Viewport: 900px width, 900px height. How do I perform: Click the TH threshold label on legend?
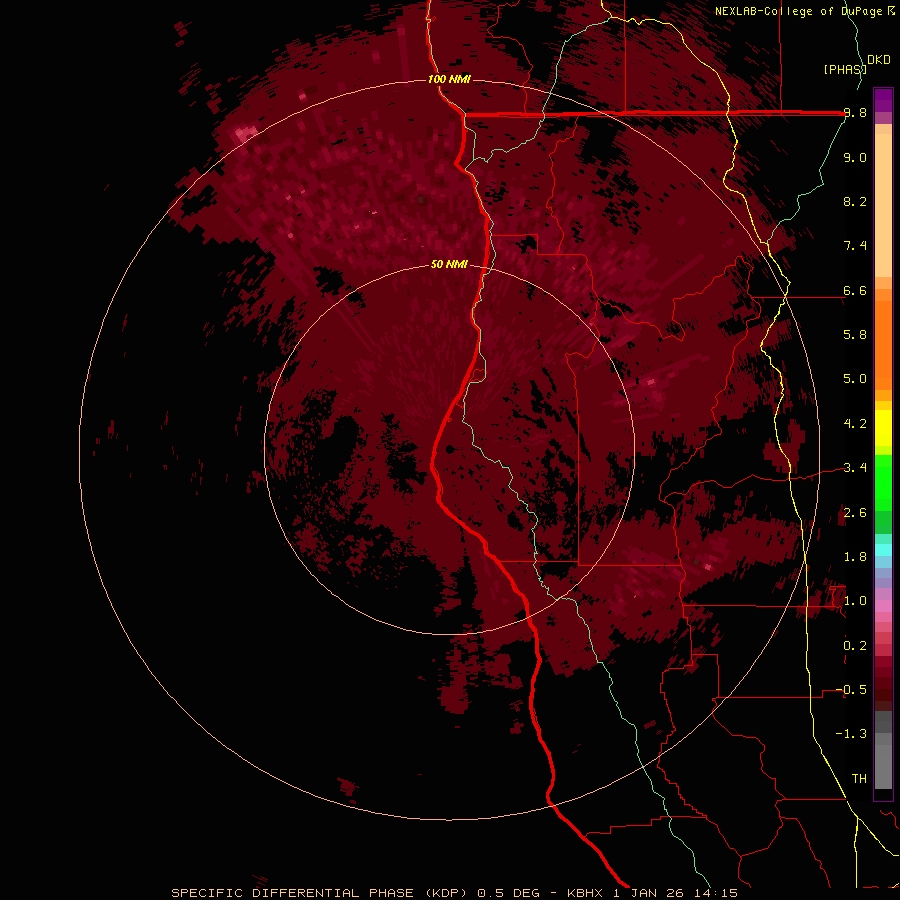[859, 779]
